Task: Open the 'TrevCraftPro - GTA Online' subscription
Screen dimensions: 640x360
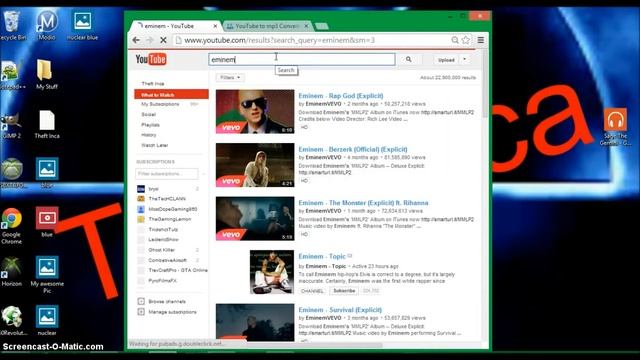Action: [178, 270]
